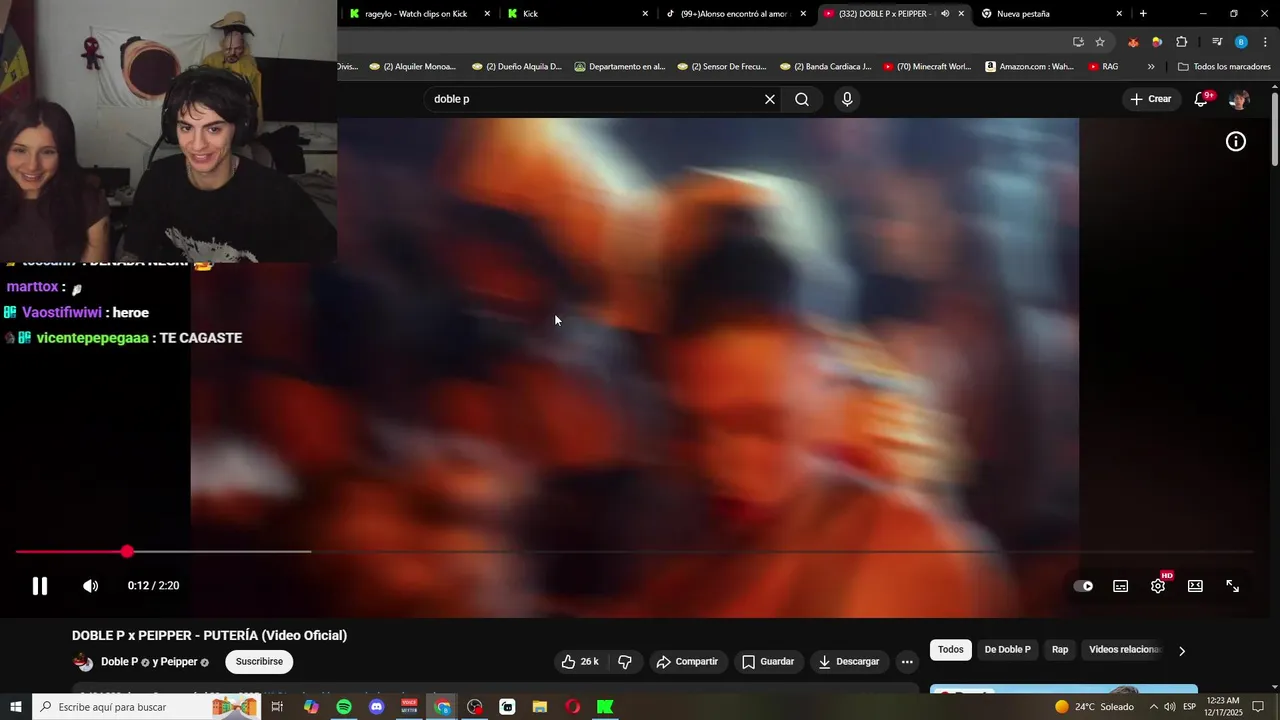Open the MetaMask fox extension
This screenshot has width=1280, height=720.
click(1133, 42)
